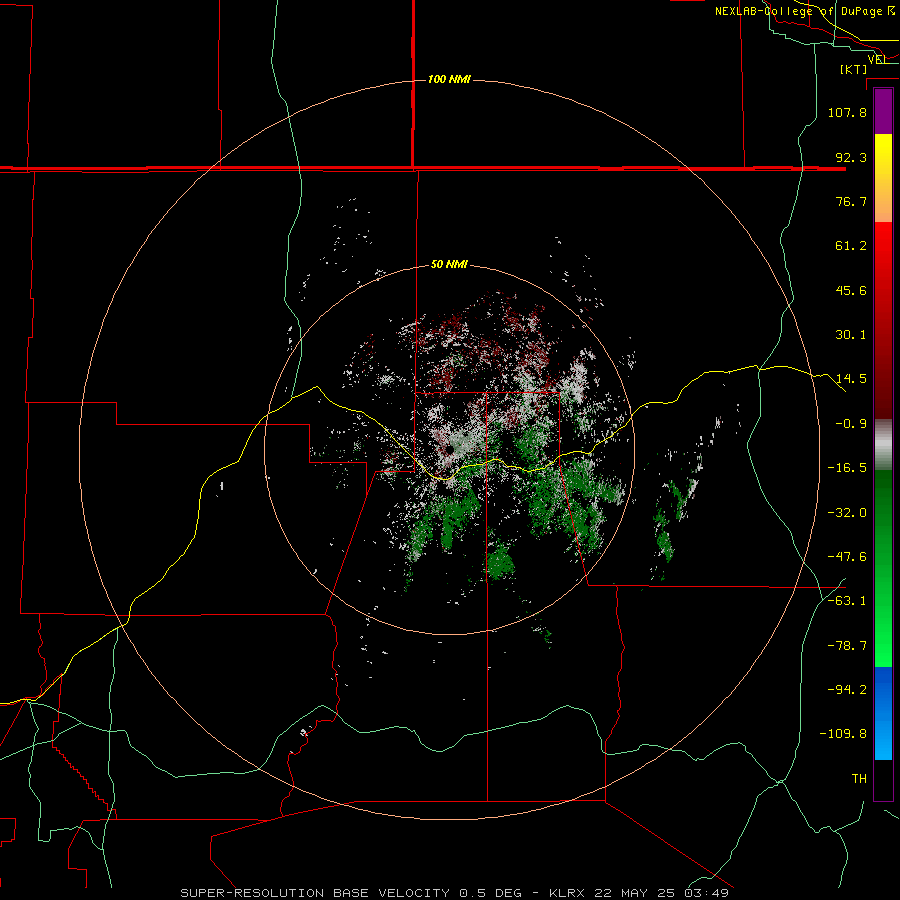Image resolution: width=900 pixels, height=900 pixels.
Task: Click the radar site center dark spot
Action: pos(449,449)
